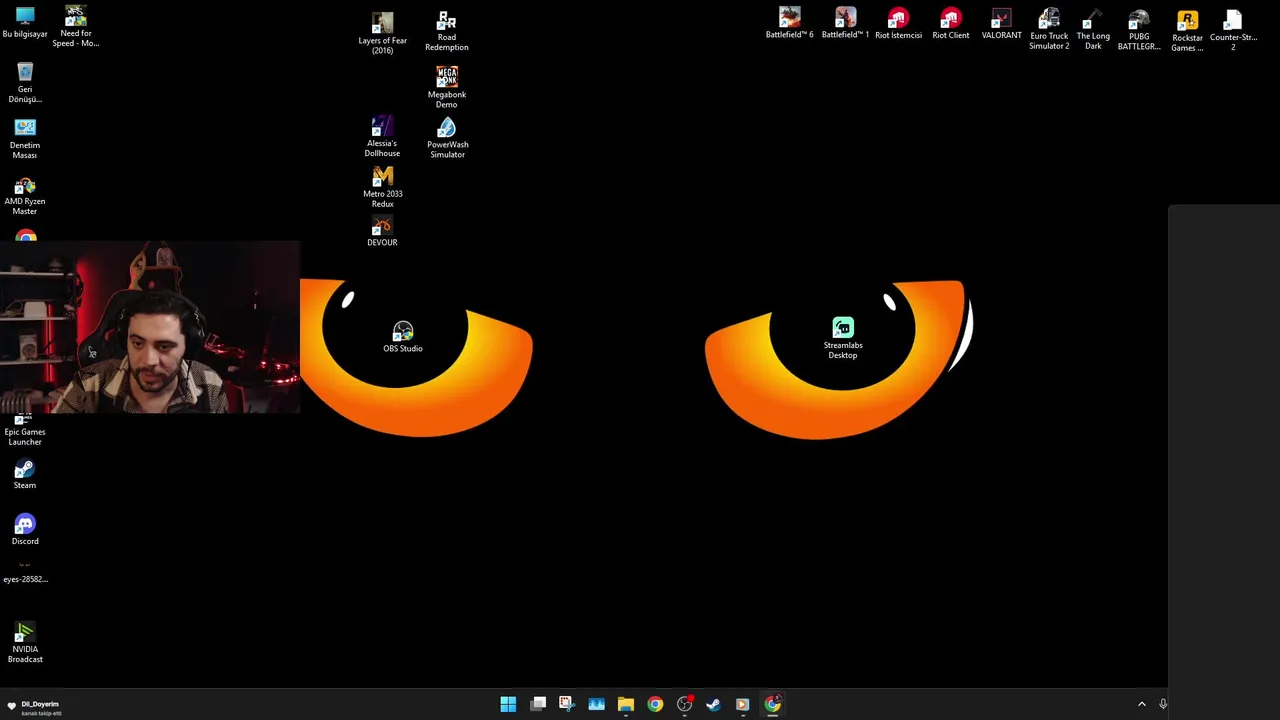
Task: Open File Explorer from the taskbar
Action: (x=626, y=704)
